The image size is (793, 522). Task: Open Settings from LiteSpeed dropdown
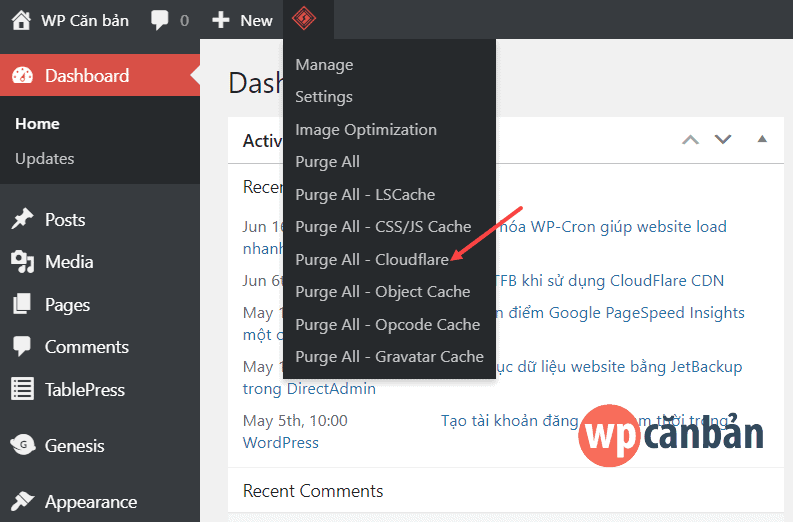point(324,97)
